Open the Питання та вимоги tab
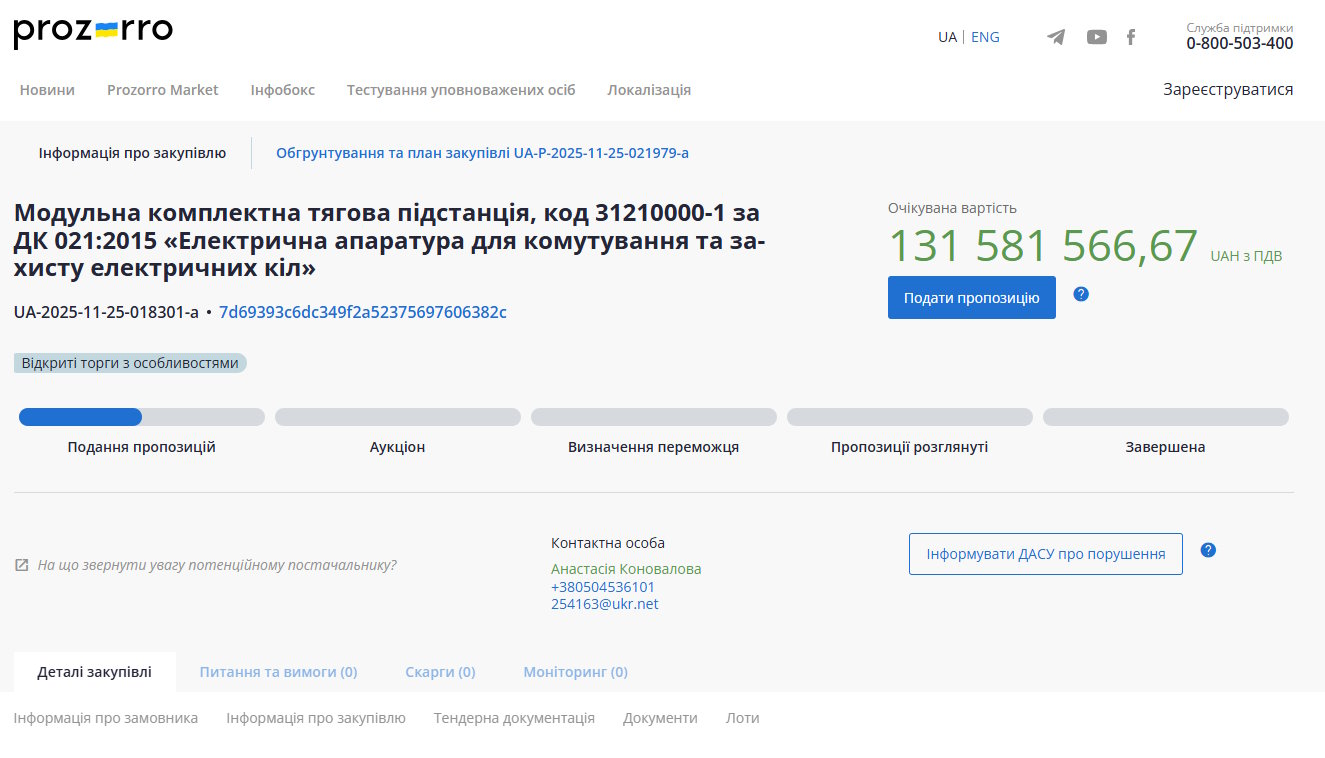Screen dimensions: 1325x758 pyautogui.click(x=278, y=672)
